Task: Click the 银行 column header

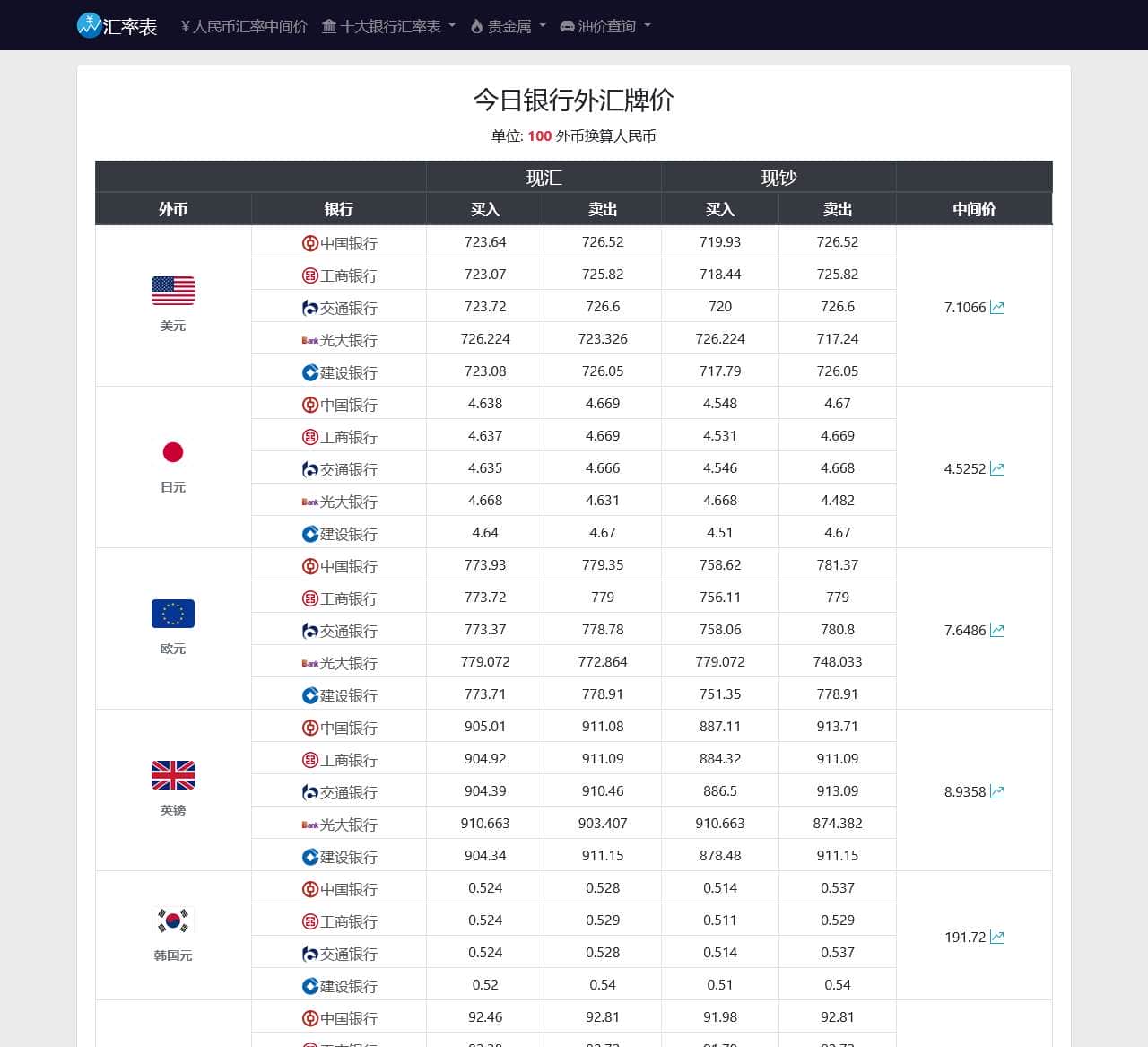Action: point(339,209)
